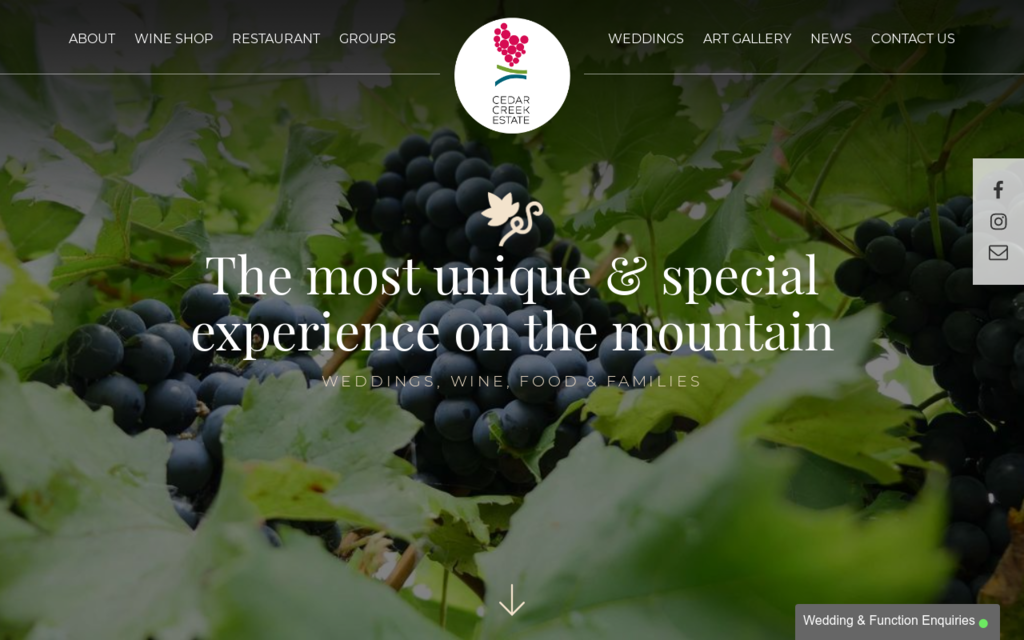Screen dimensions: 1024x640
Task: Open the Weddings navigation link
Action: tap(646, 39)
